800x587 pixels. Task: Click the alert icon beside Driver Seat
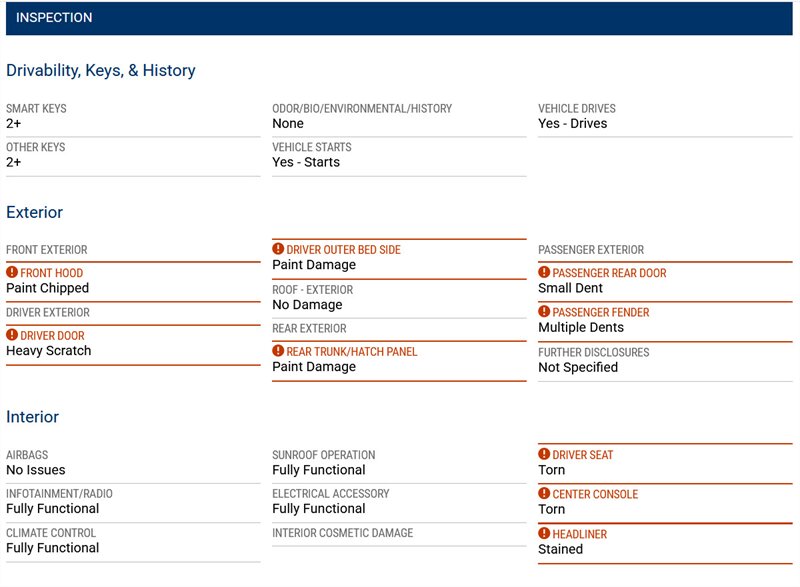click(544, 454)
